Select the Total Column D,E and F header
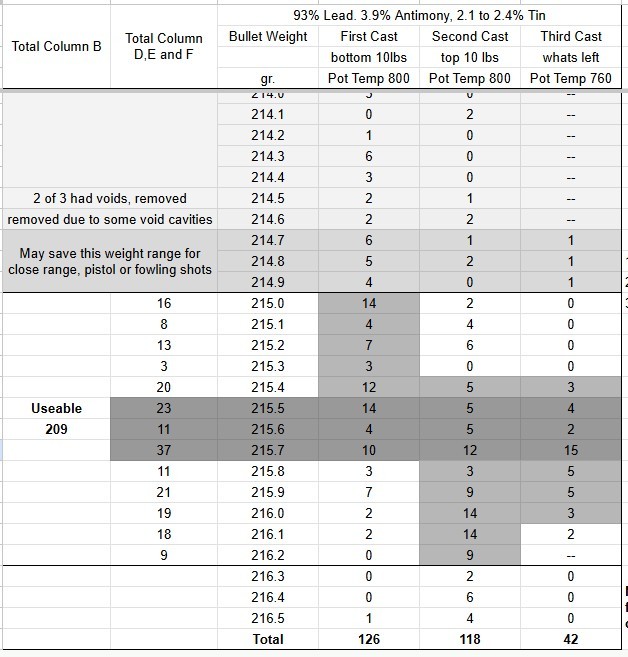 [164, 47]
